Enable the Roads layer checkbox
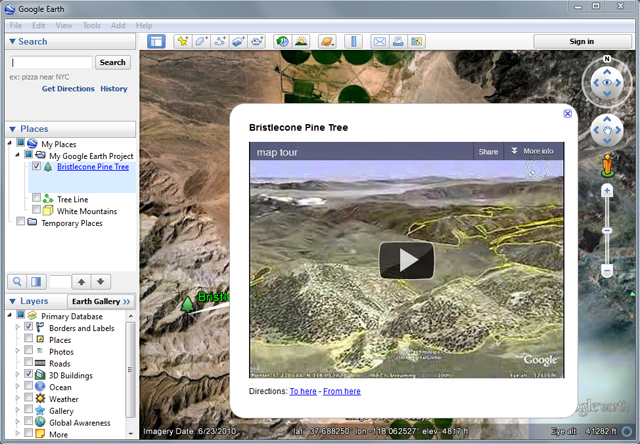 click(28, 364)
